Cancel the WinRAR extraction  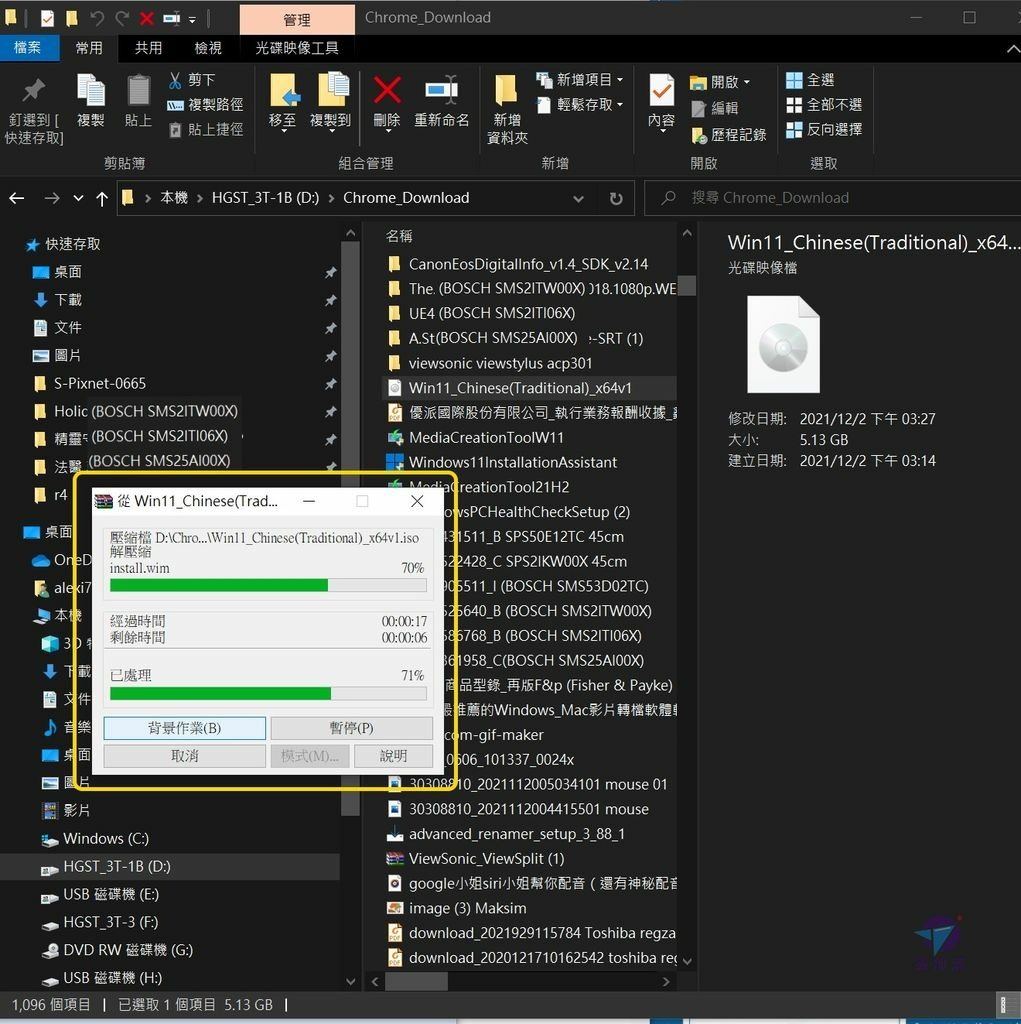184,756
